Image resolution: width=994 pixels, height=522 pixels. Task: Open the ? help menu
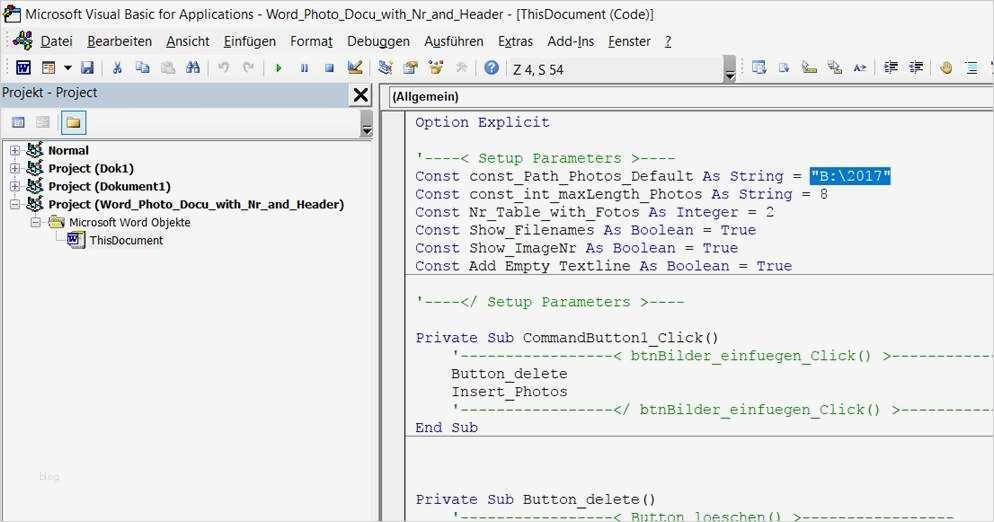pyautogui.click(x=668, y=41)
